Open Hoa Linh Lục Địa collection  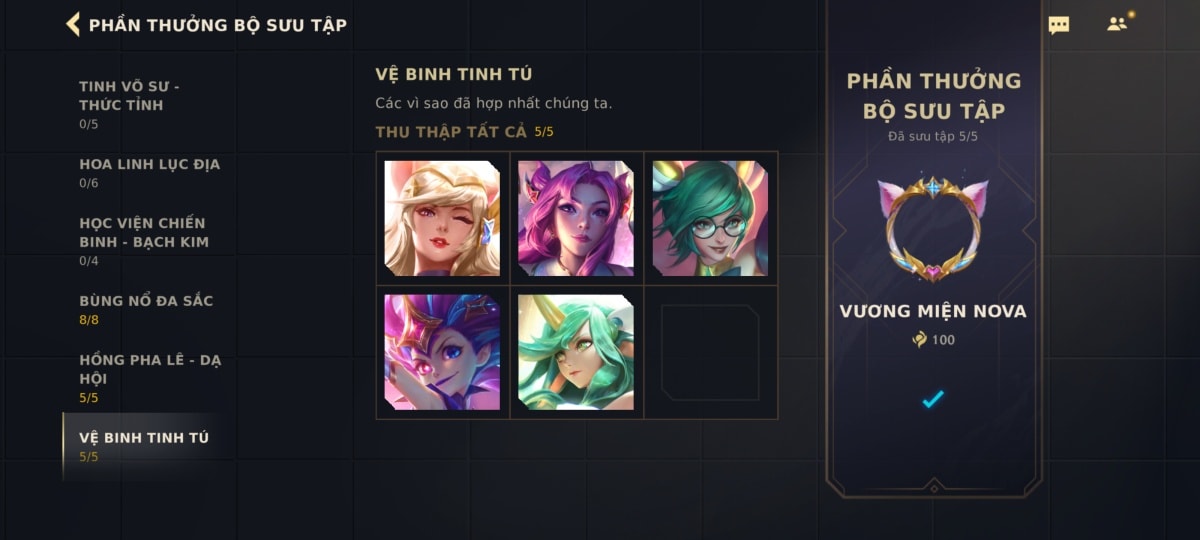click(x=150, y=173)
